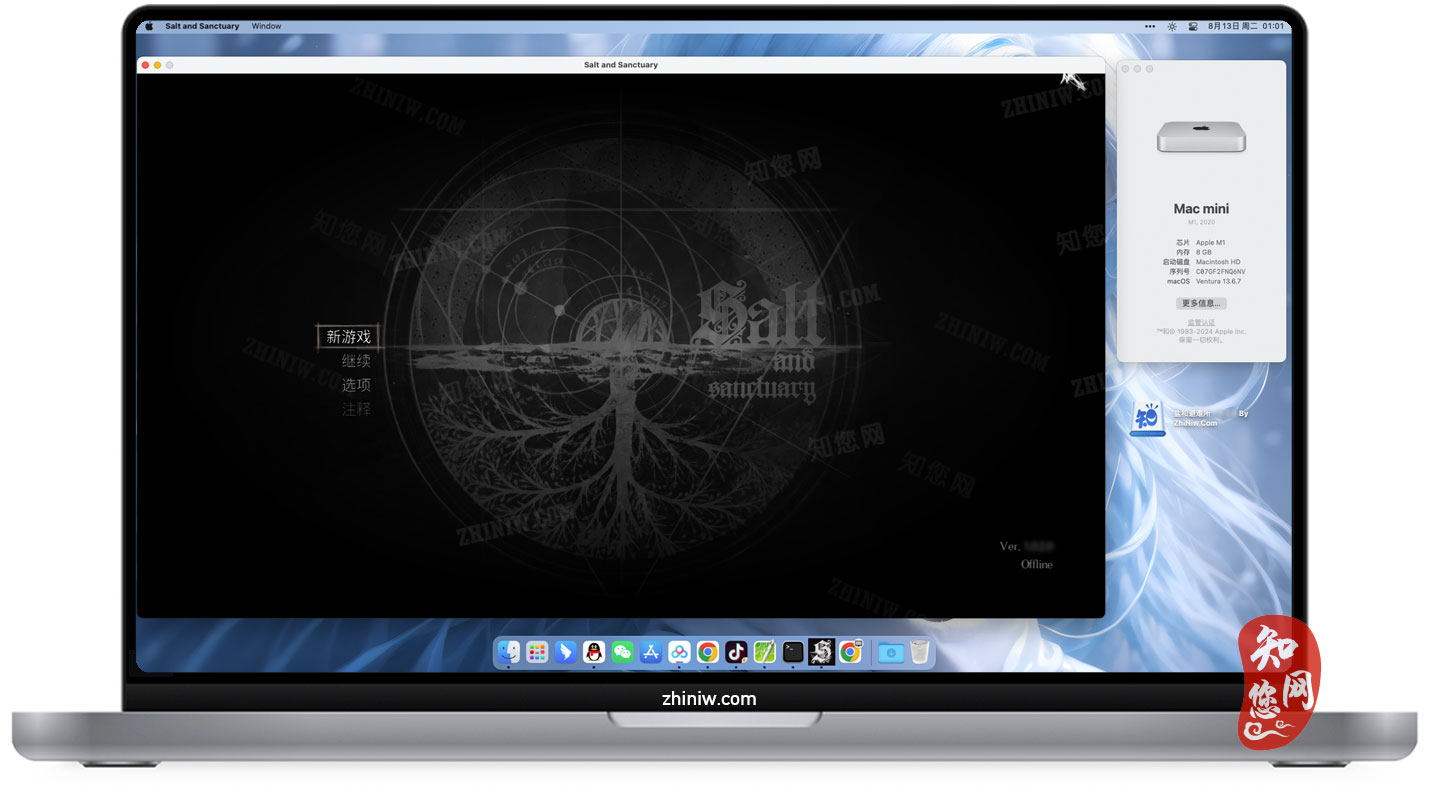The image size is (1429, 797).
Task: Click the ZhiNiw.Com desktop shortcut icon
Action: 1147,419
